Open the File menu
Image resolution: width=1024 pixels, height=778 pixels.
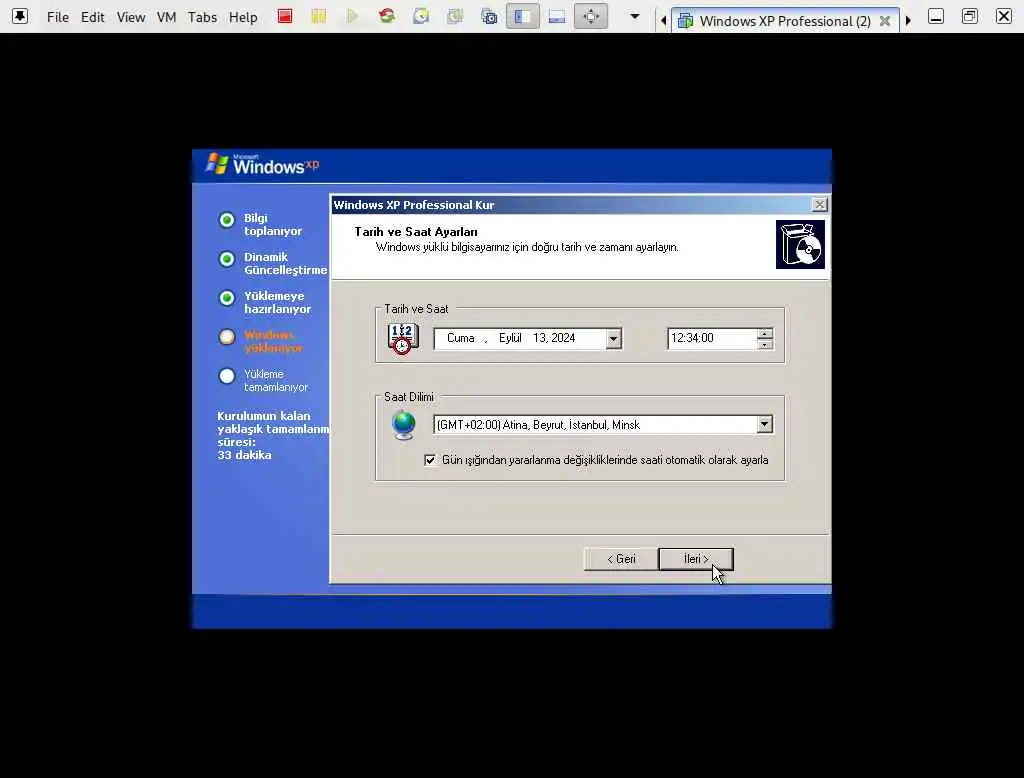click(x=57, y=18)
